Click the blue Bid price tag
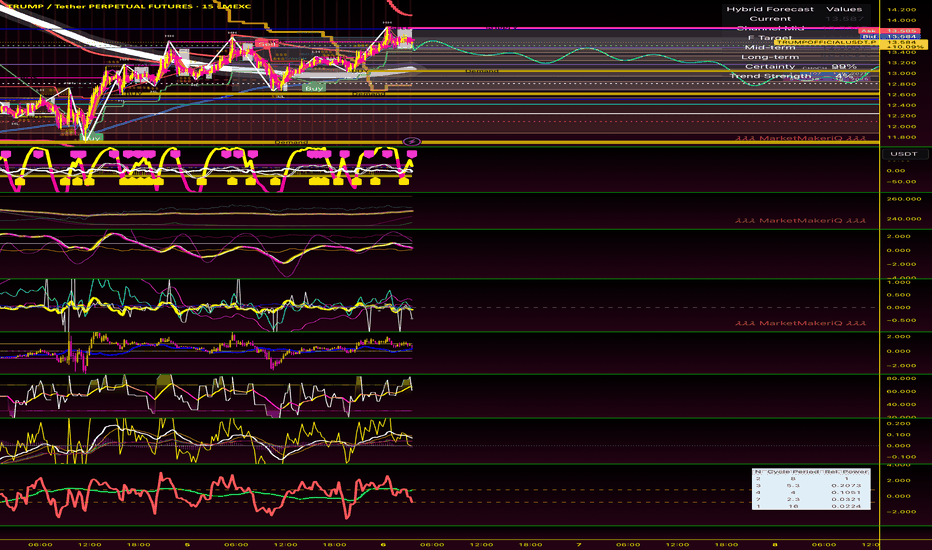This screenshot has width=932, height=550. (868, 37)
